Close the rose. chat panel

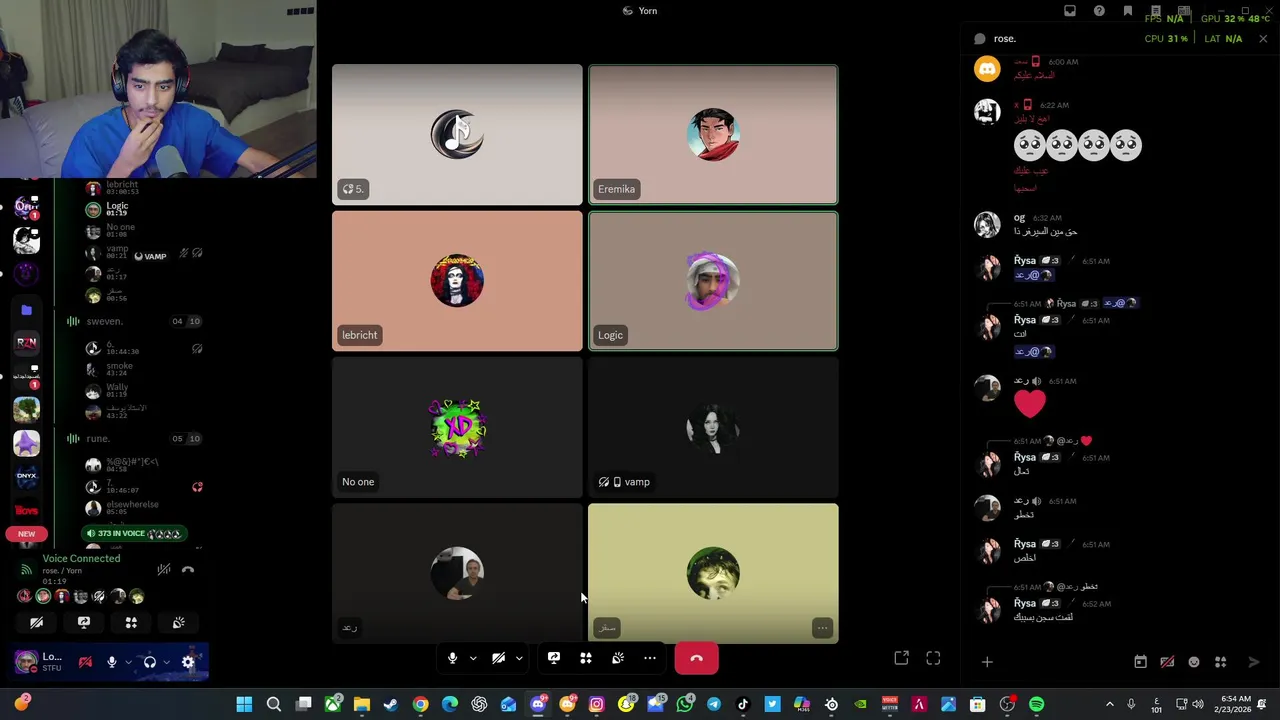[x=1263, y=38]
